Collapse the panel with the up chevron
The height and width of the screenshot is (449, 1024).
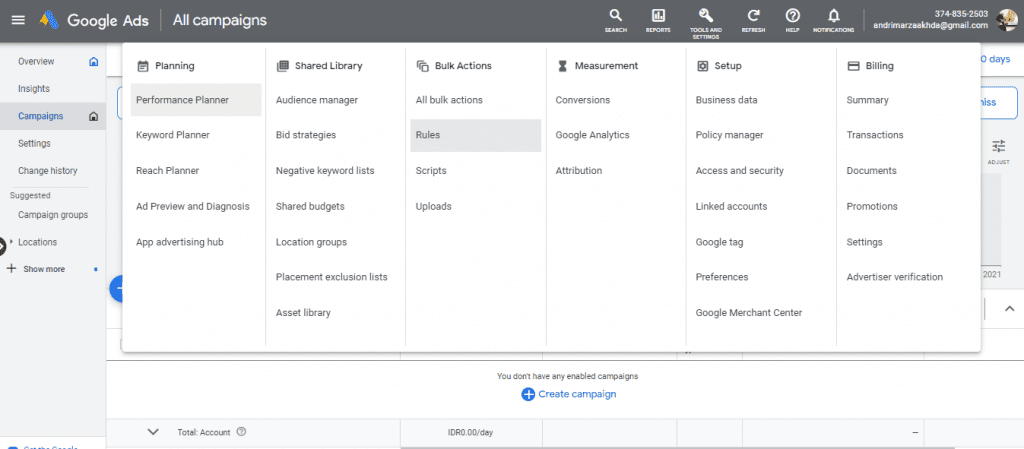1010,308
